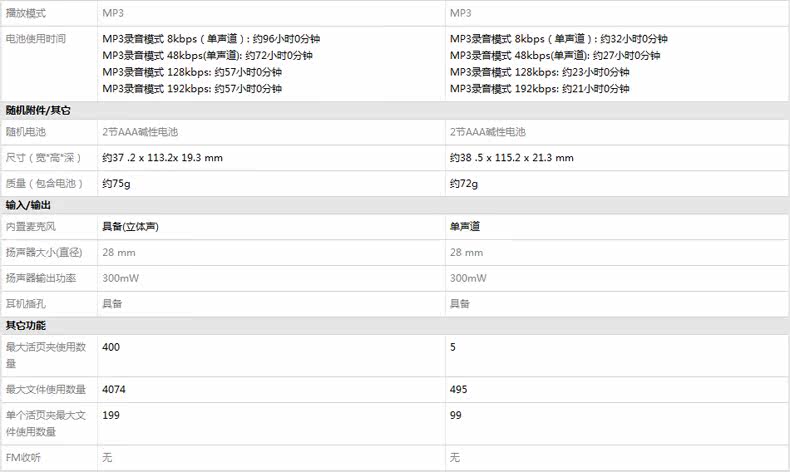The image size is (790, 472).
Task: Click the 播放模式 row label
Action: coord(26,13)
